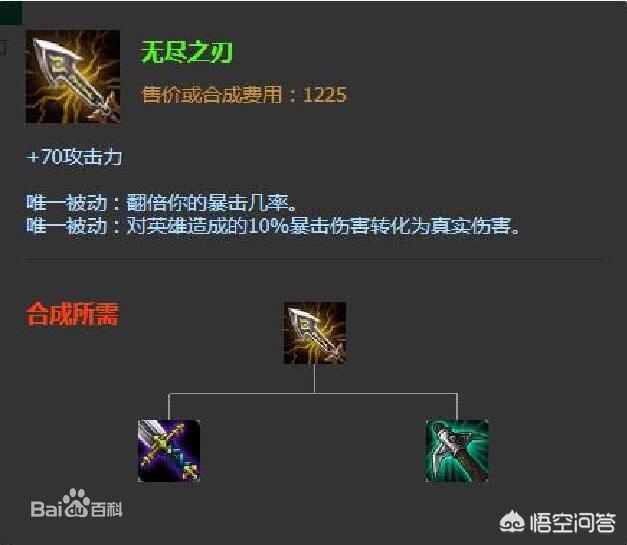Image resolution: width=627 pixels, height=545 pixels.
Task: Click the first 唯一被动 label
Action: tap(66, 203)
